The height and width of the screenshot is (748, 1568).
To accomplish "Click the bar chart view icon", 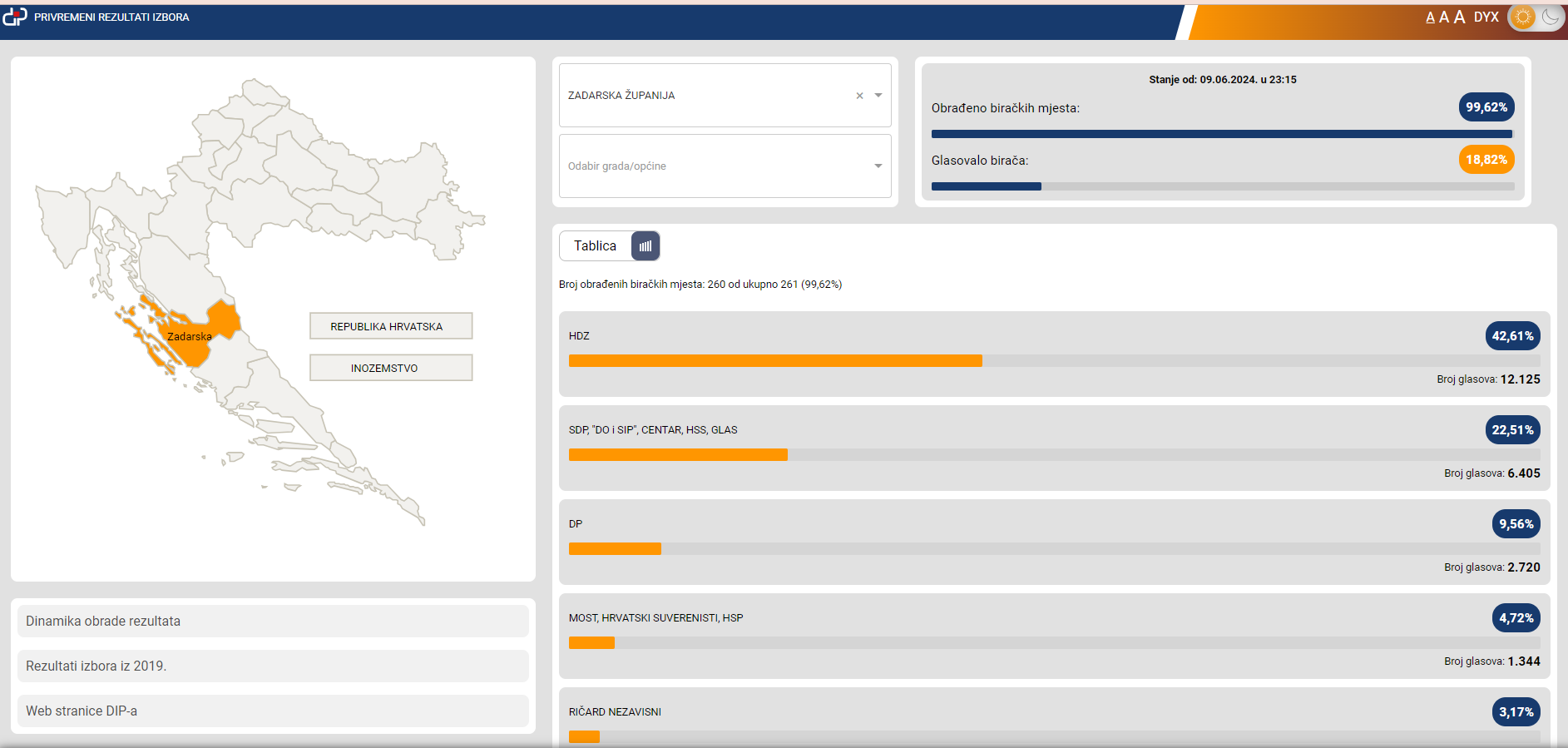I will pos(646,246).
